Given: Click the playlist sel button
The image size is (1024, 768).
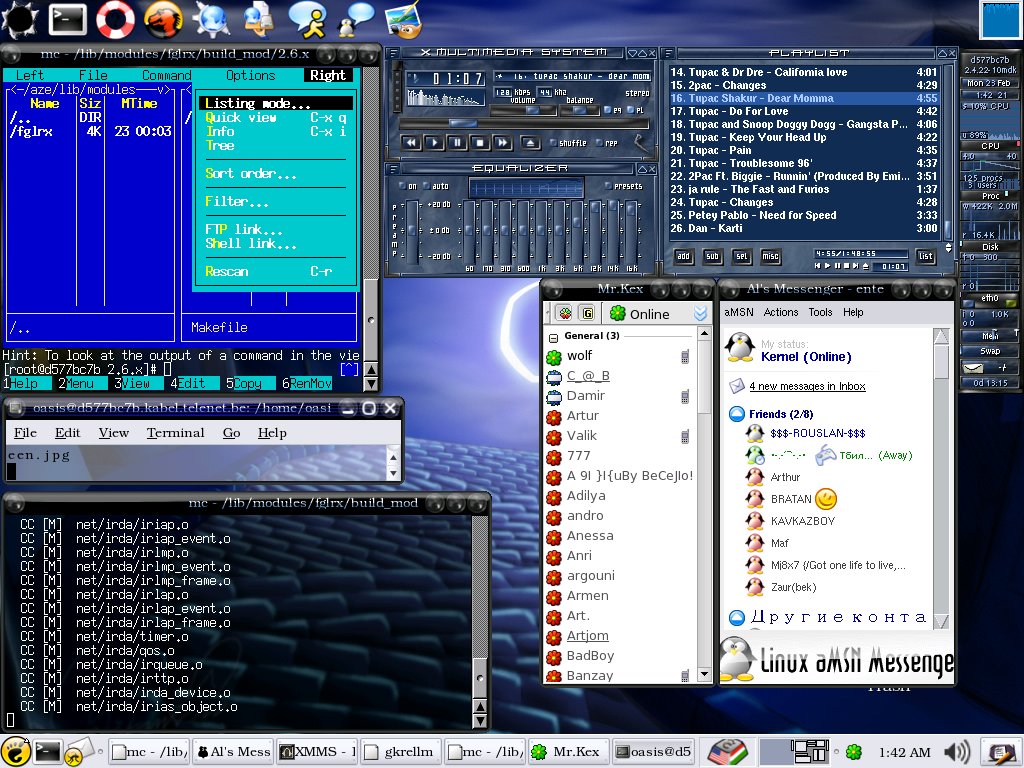Looking at the screenshot, I should (741, 257).
